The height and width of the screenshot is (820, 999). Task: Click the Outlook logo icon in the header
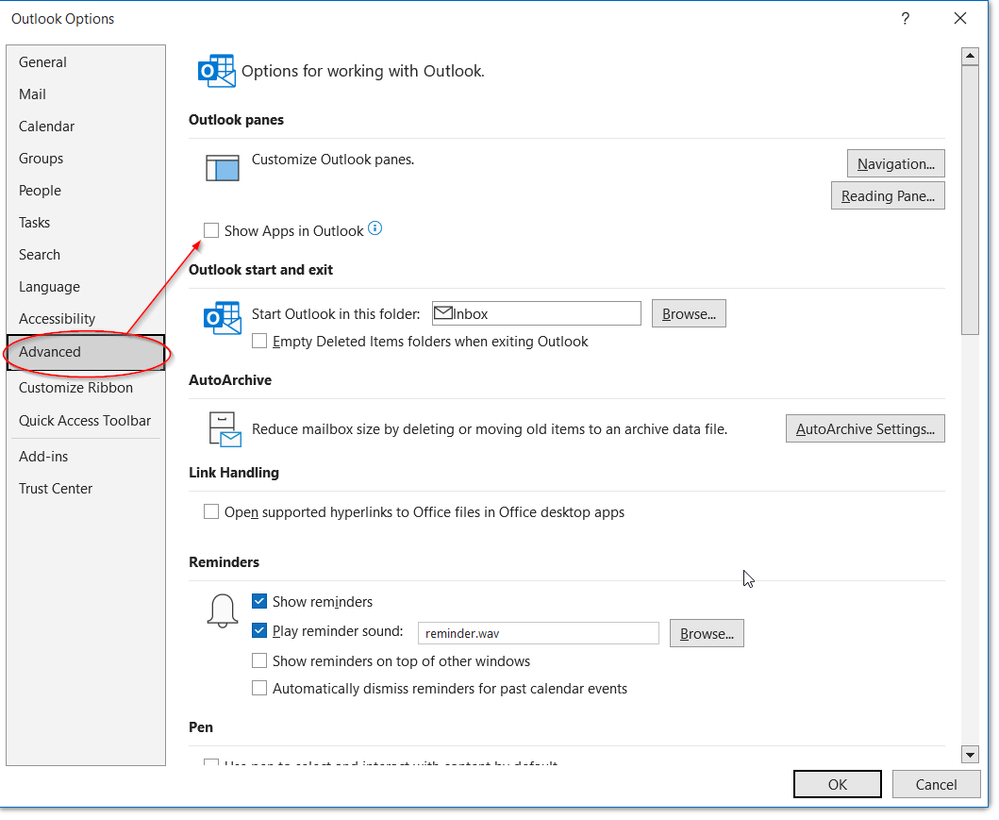[x=217, y=70]
